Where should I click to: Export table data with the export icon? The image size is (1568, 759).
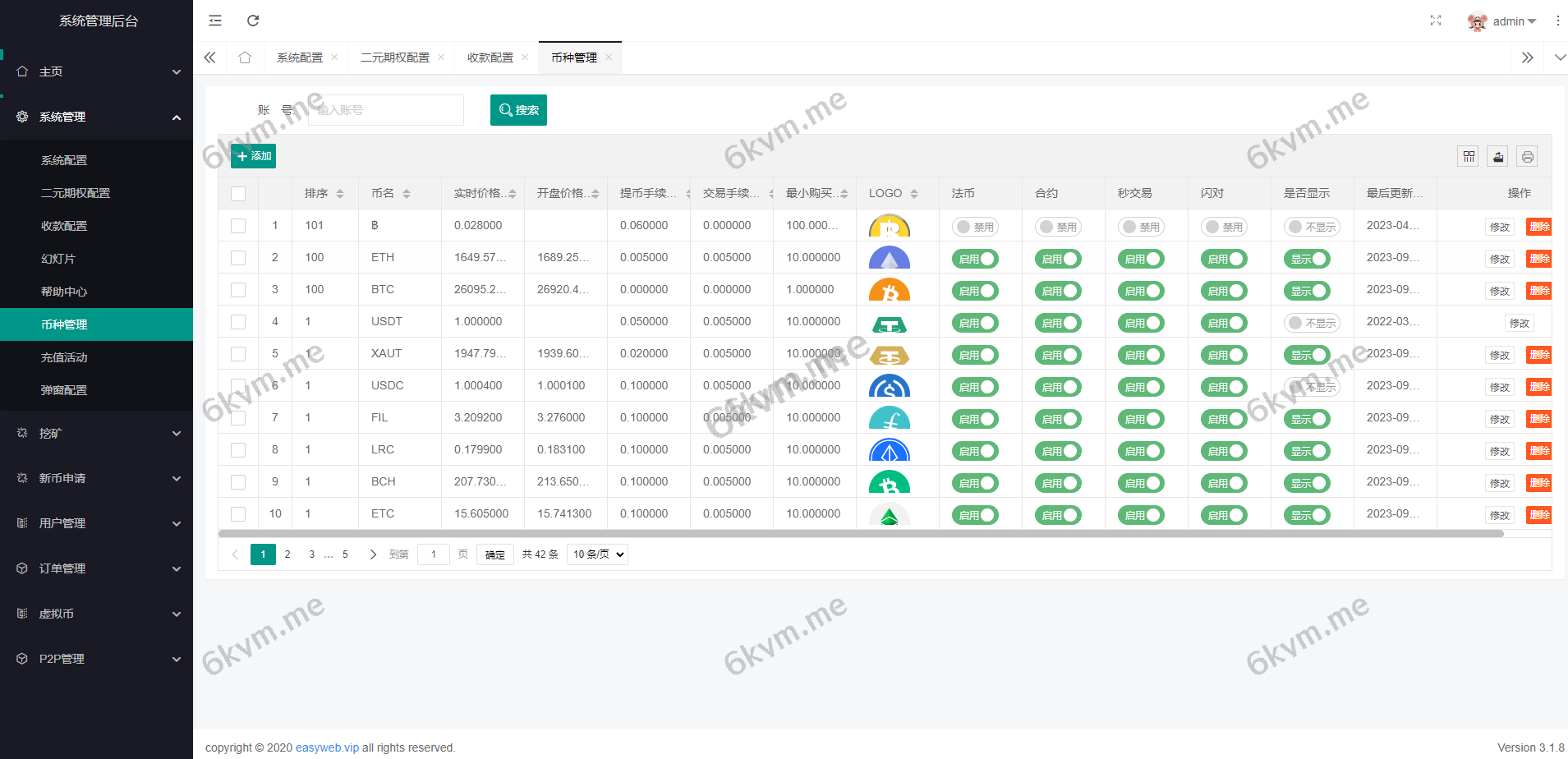tap(1497, 156)
